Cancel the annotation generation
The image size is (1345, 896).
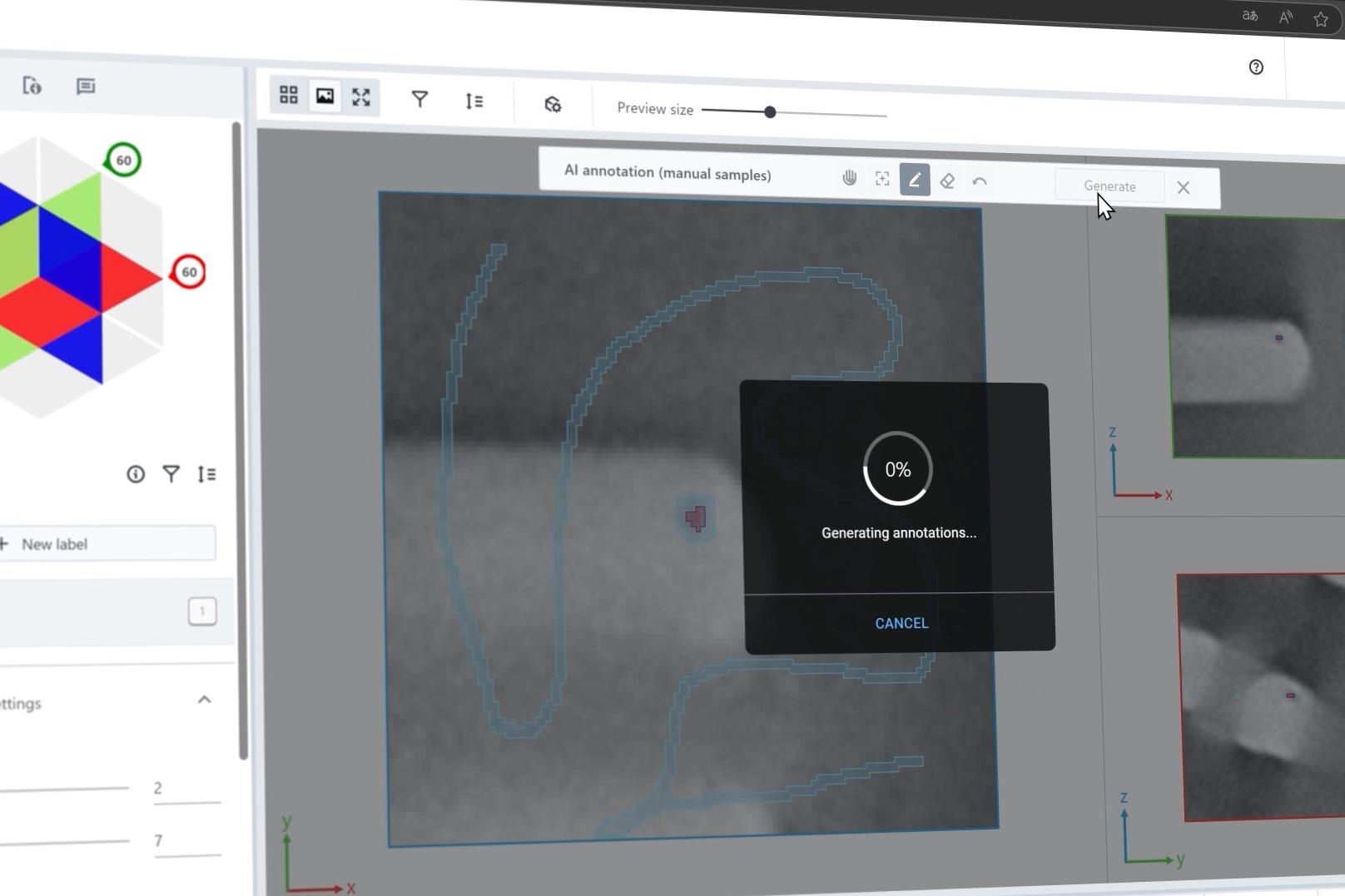tap(901, 623)
